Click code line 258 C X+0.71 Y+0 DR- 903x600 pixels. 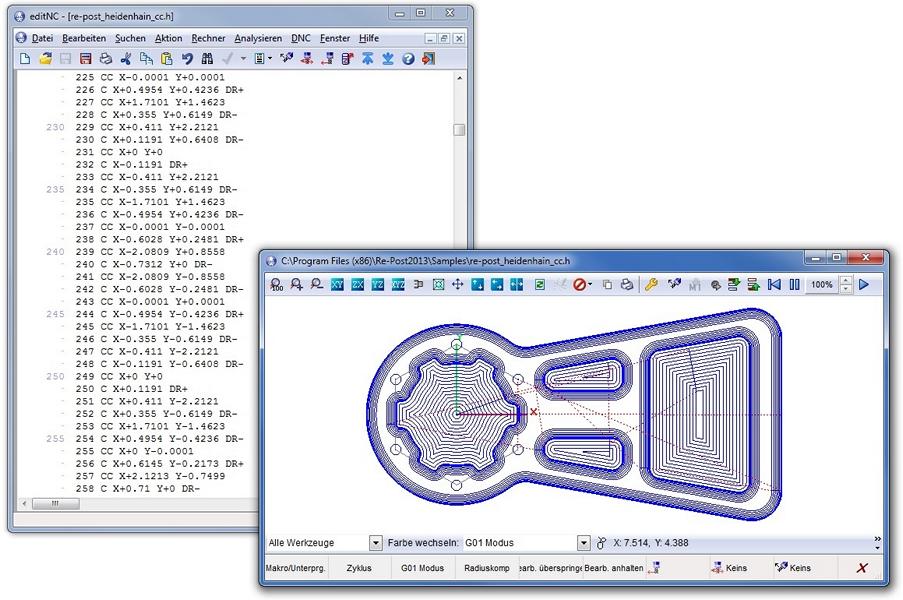tap(138, 489)
